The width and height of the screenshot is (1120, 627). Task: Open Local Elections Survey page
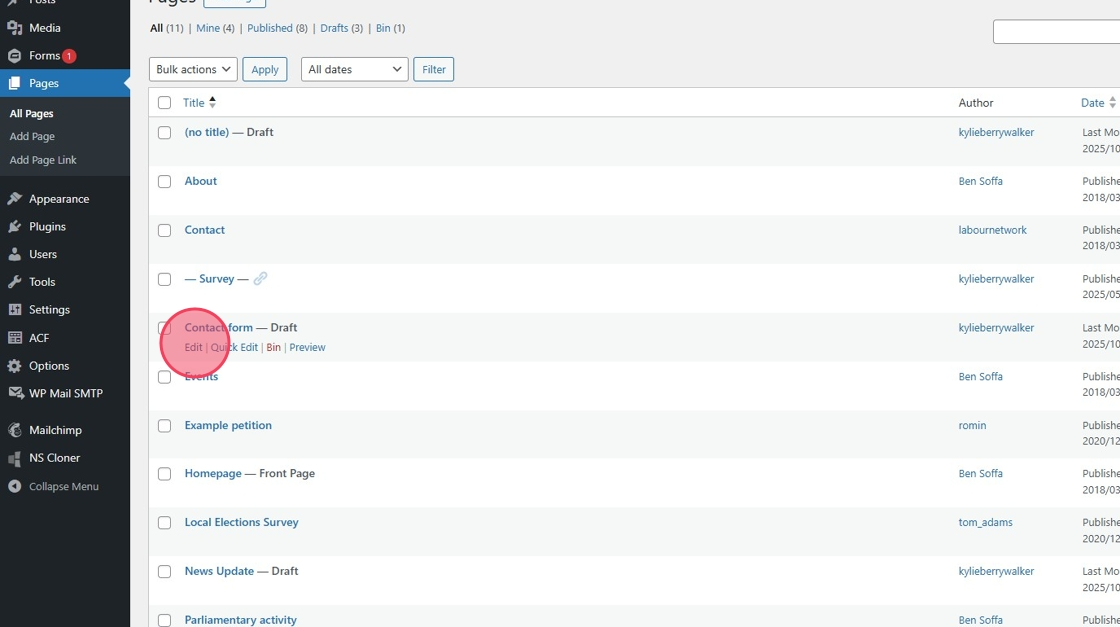pos(241,522)
